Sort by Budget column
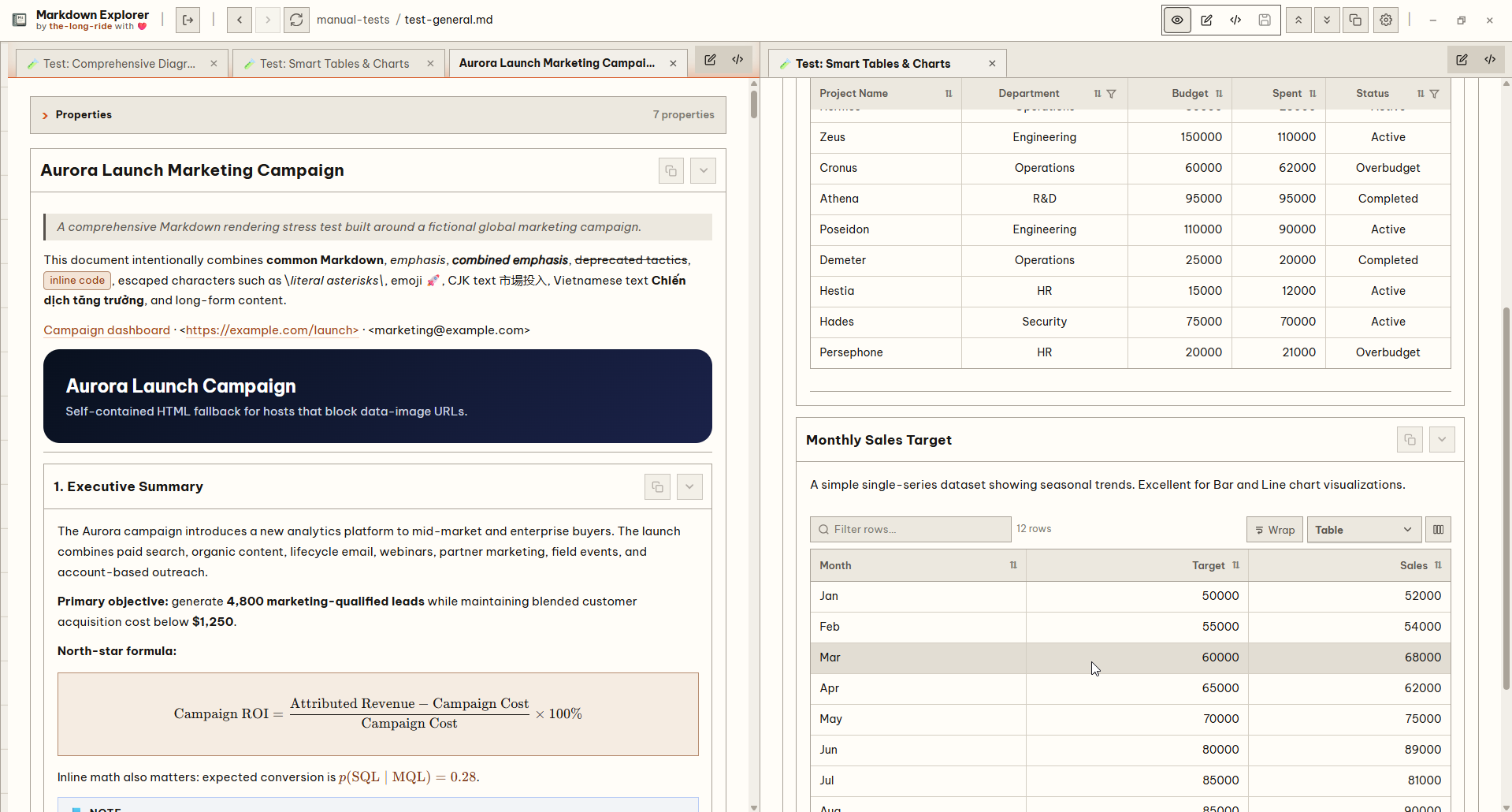The image size is (1512, 812). (1219, 94)
